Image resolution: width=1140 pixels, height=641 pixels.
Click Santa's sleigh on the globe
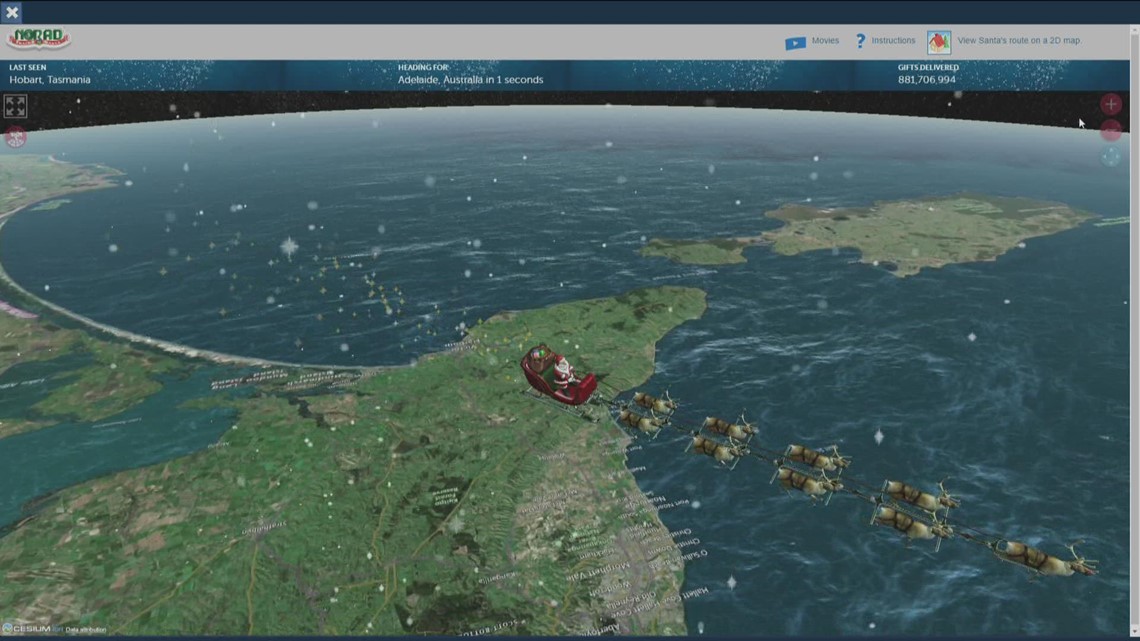(x=558, y=376)
